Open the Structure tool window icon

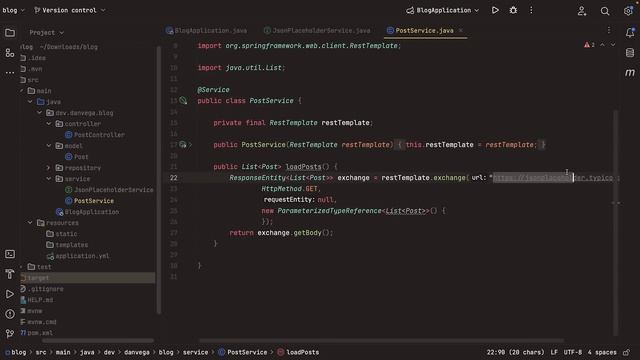(10, 53)
